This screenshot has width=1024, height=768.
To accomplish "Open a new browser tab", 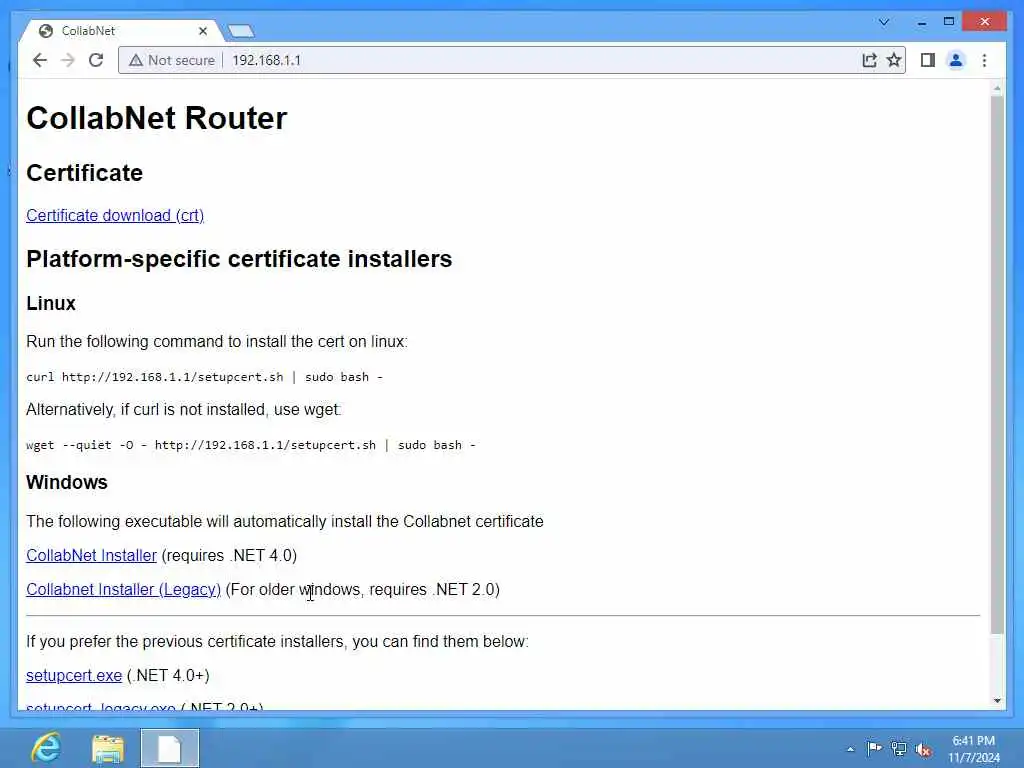I will pos(241,31).
